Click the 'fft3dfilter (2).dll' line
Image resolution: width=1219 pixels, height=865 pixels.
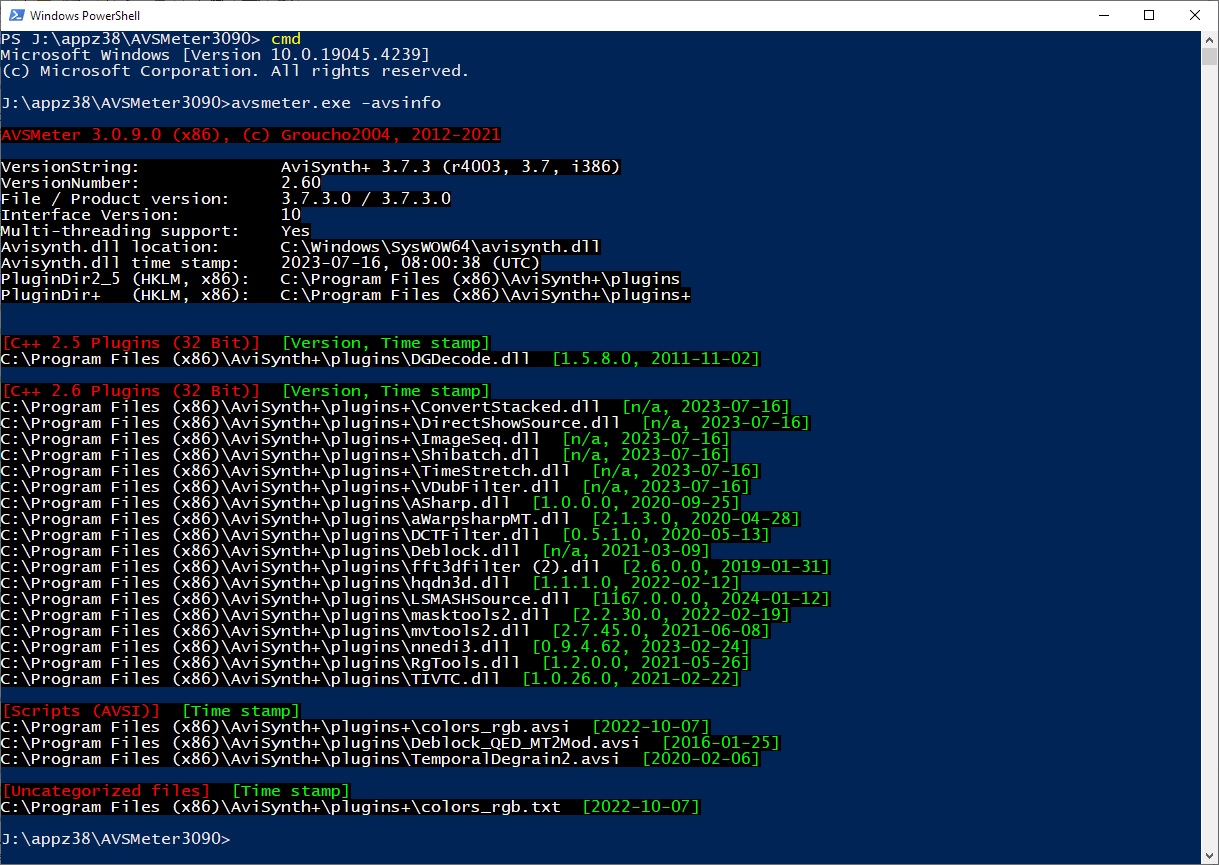(416, 567)
